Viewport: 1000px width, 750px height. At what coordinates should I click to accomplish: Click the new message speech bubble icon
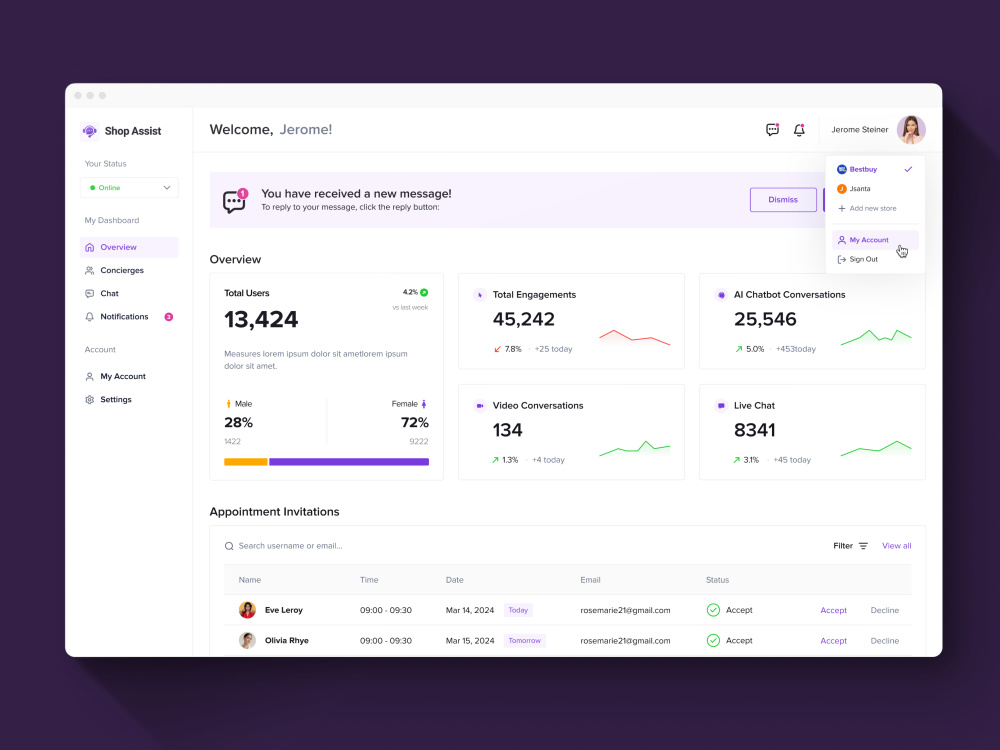coord(234,201)
